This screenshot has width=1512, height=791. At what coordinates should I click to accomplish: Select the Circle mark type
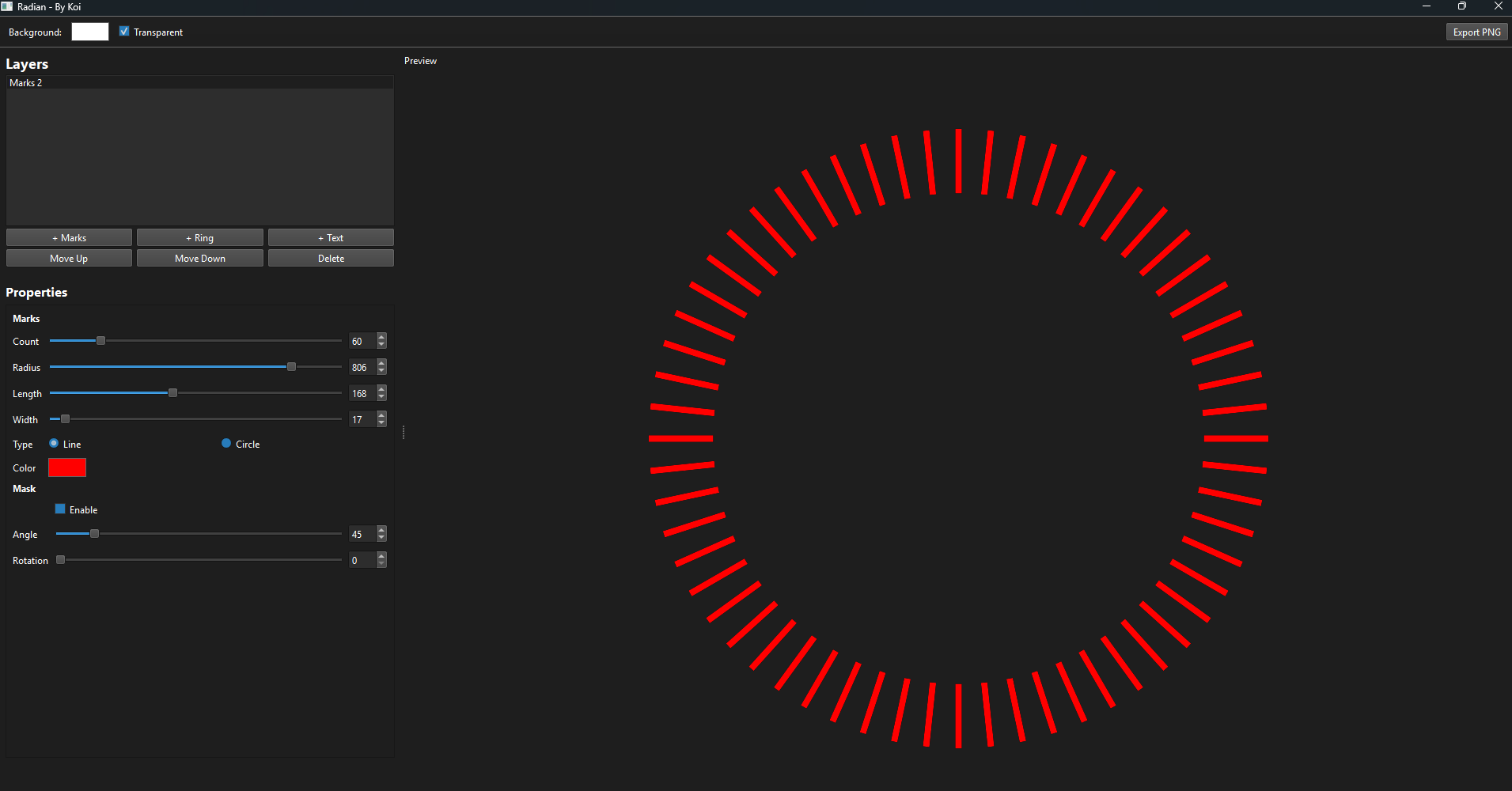[226, 443]
